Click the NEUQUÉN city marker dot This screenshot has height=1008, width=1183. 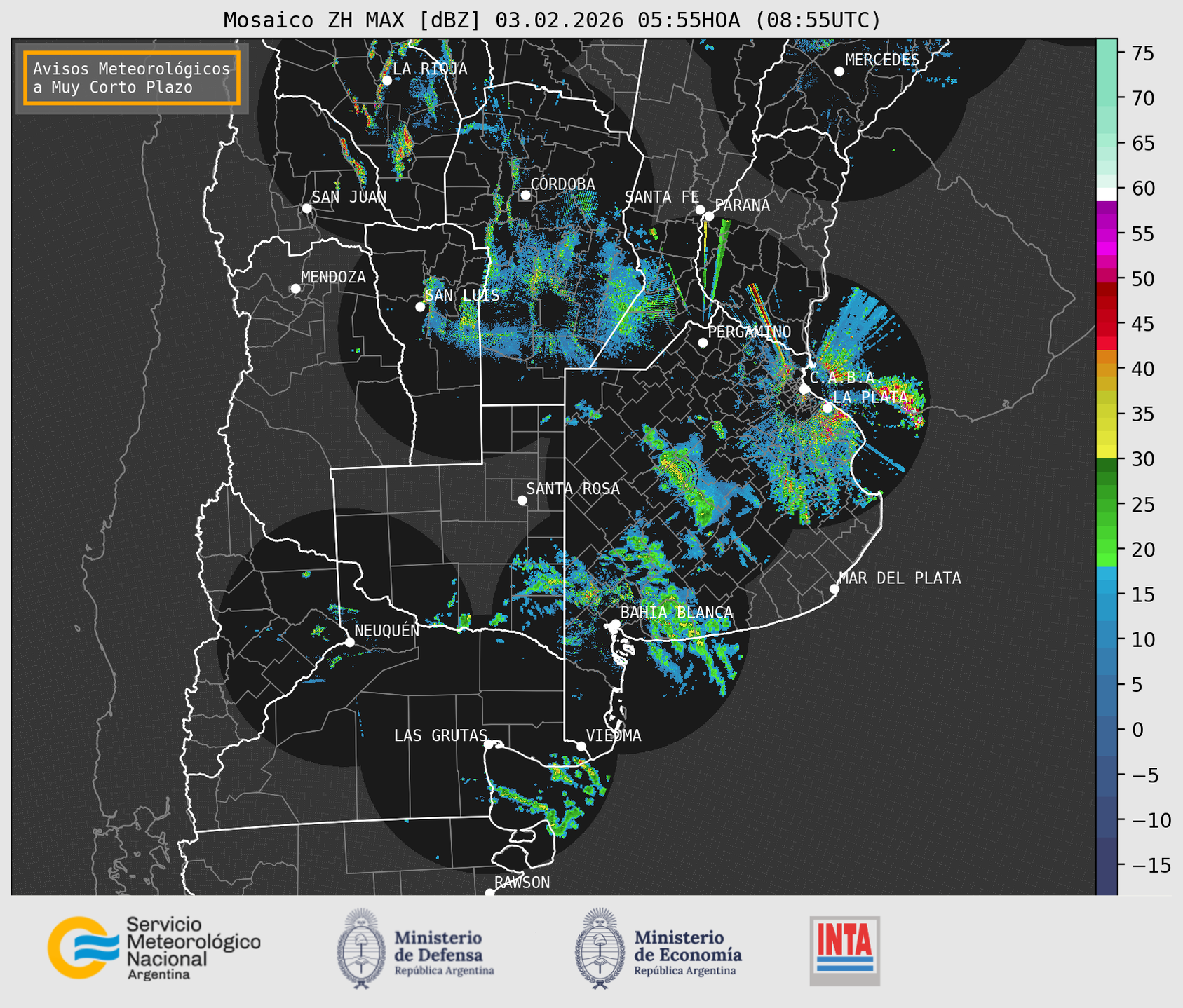coord(349,642)
